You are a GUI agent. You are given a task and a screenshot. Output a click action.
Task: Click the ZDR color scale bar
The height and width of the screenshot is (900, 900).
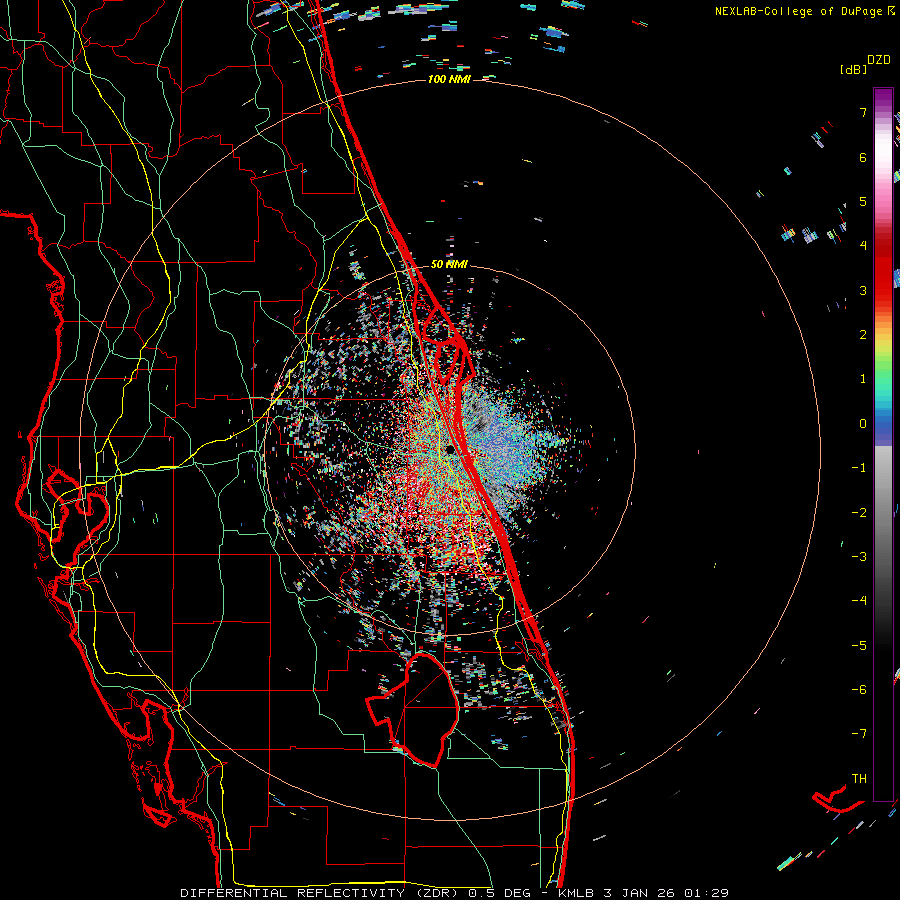coord(883,444)
